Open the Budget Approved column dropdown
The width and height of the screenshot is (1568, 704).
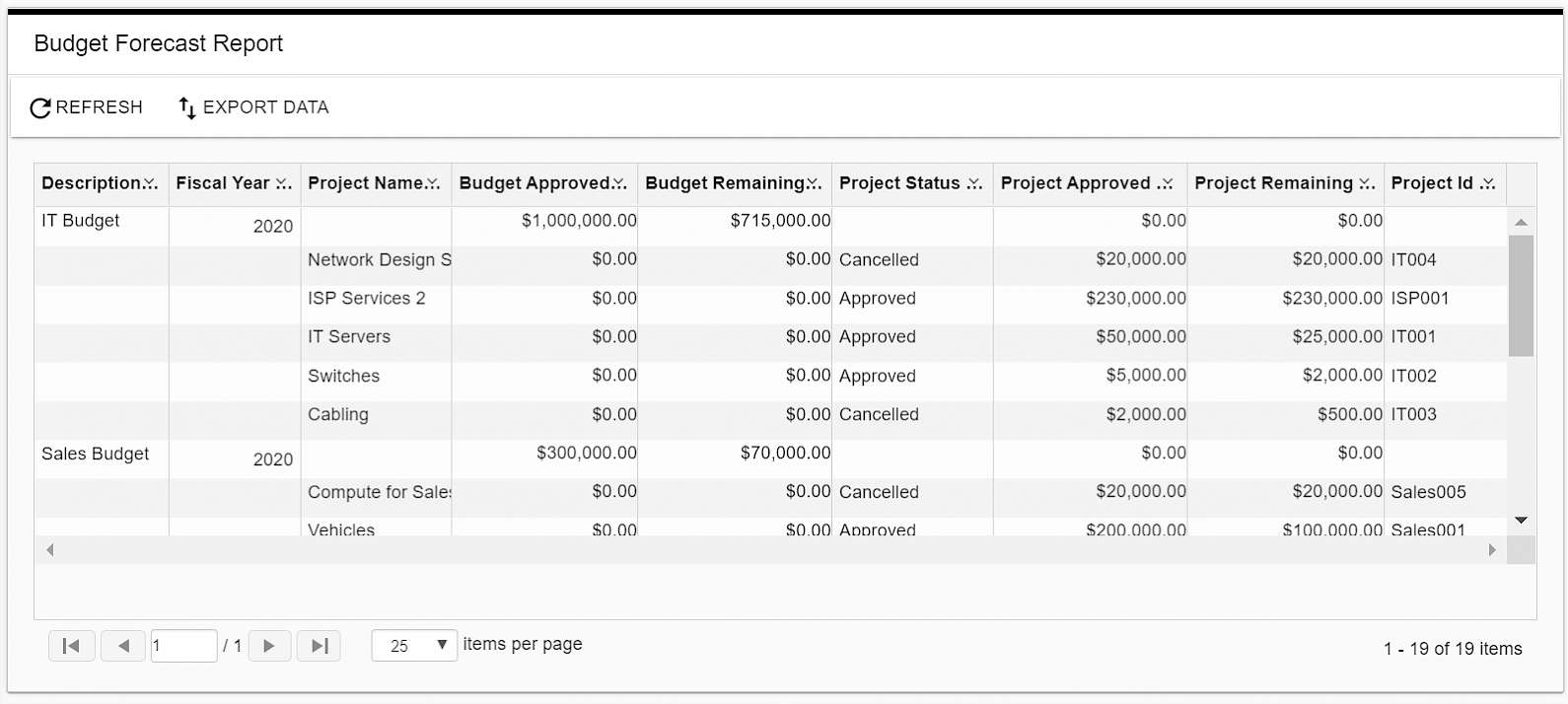(x=619, y=183)
